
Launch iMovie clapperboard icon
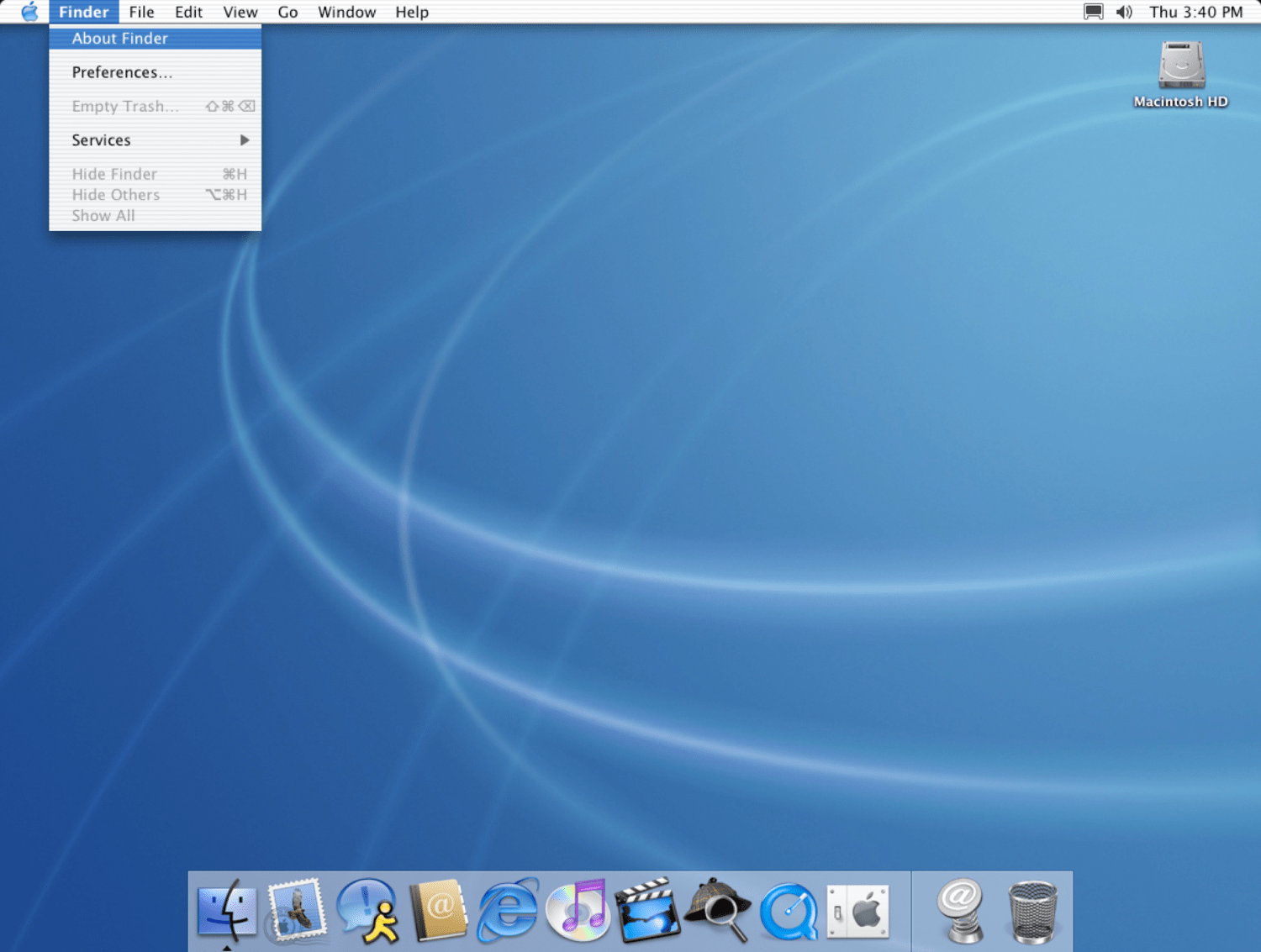point(646,910)
